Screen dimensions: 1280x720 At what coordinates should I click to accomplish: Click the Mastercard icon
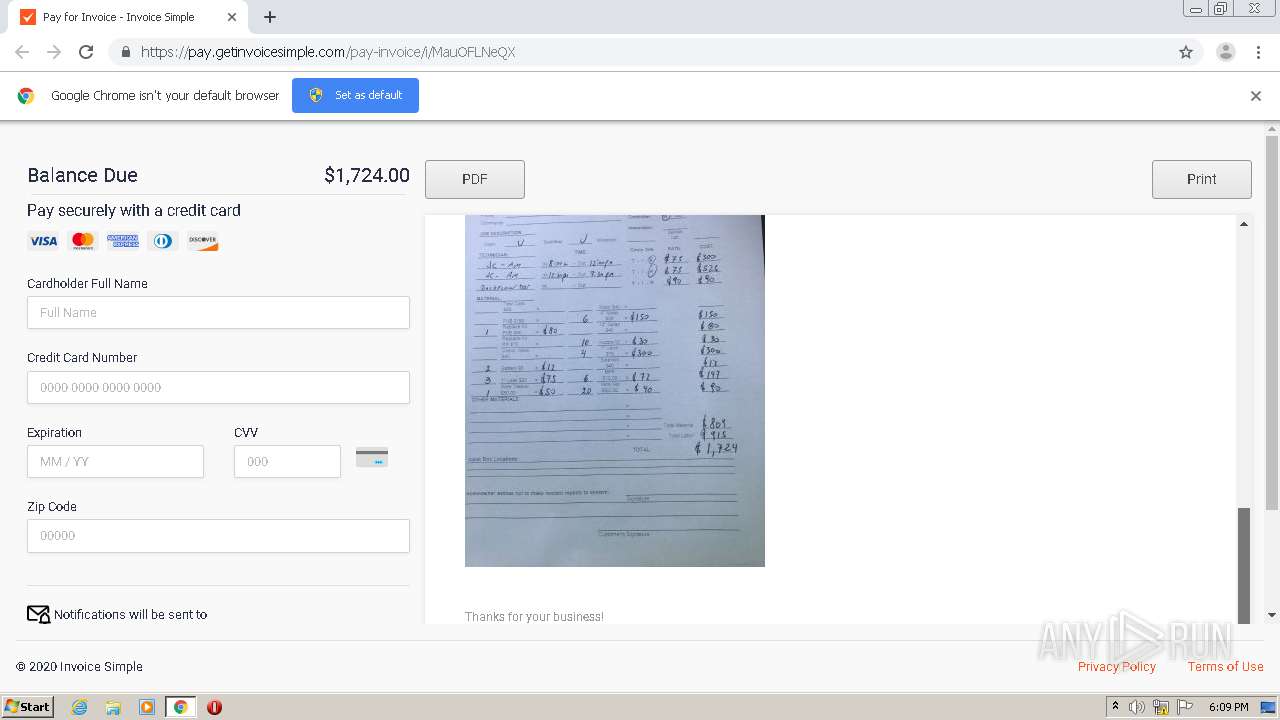(83, 241)
